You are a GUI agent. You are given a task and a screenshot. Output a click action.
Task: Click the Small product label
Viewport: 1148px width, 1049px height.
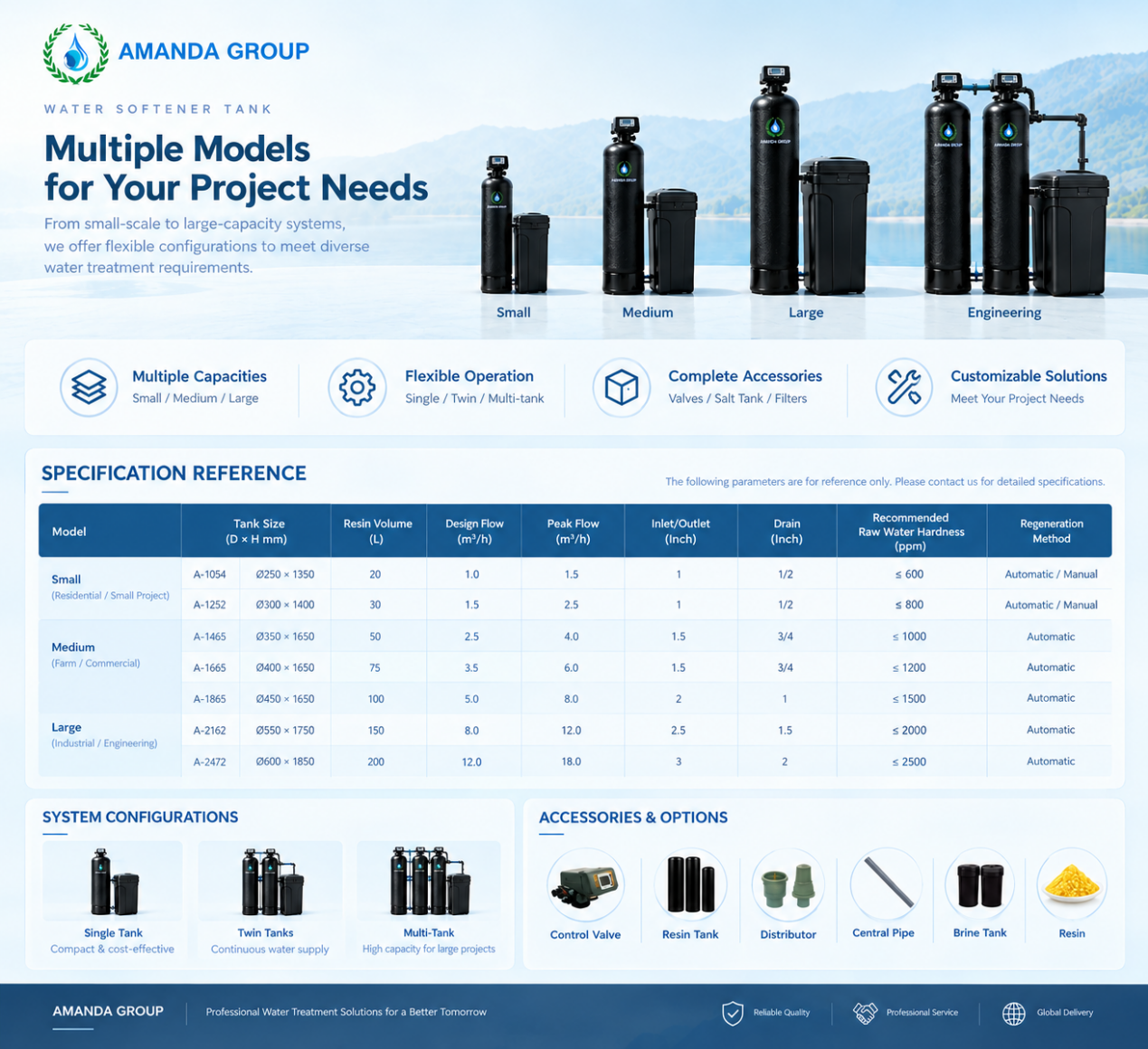[513, 312]
